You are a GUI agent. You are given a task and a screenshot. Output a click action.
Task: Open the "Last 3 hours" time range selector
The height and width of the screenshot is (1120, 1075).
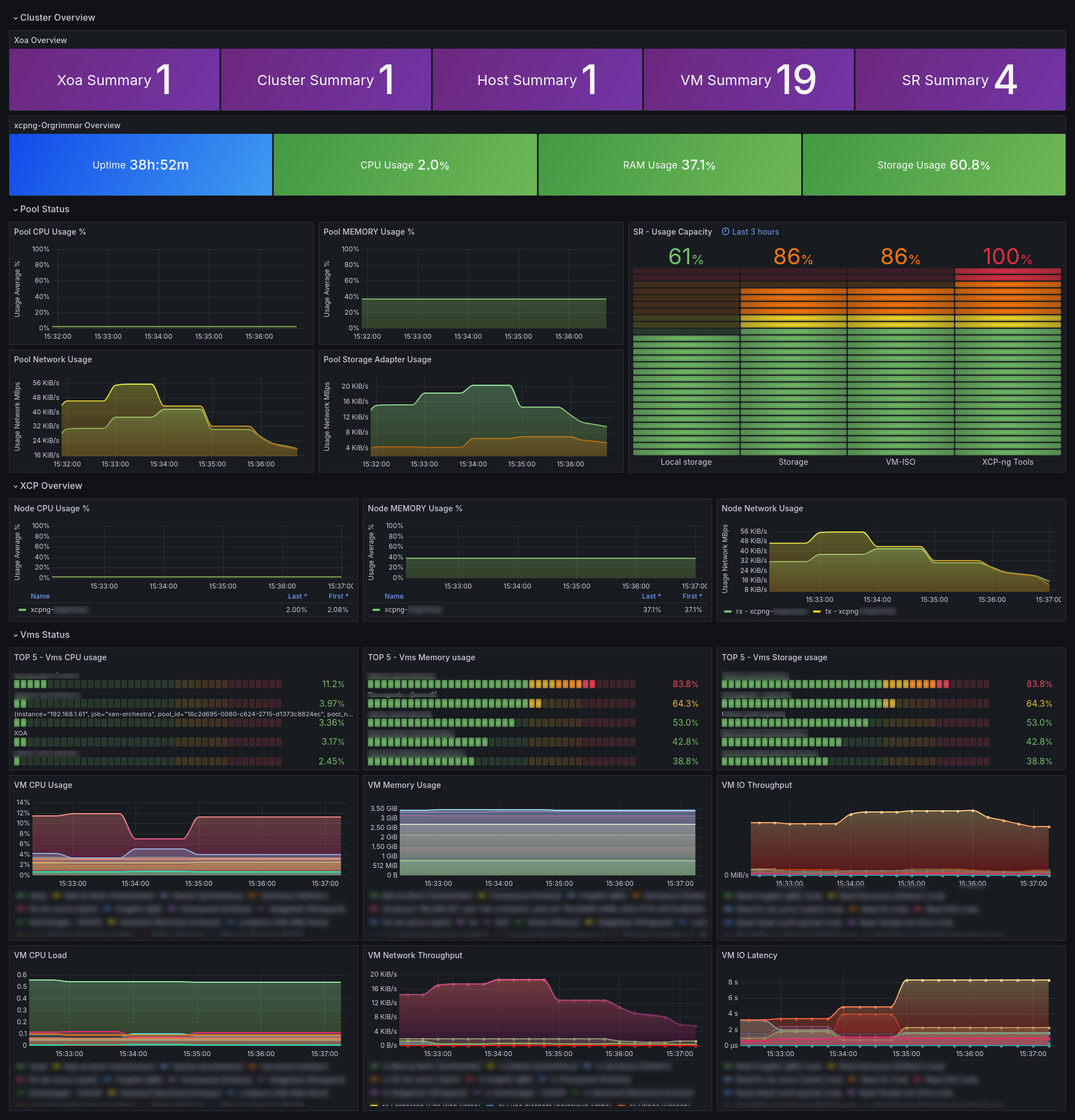pos(755,232)
